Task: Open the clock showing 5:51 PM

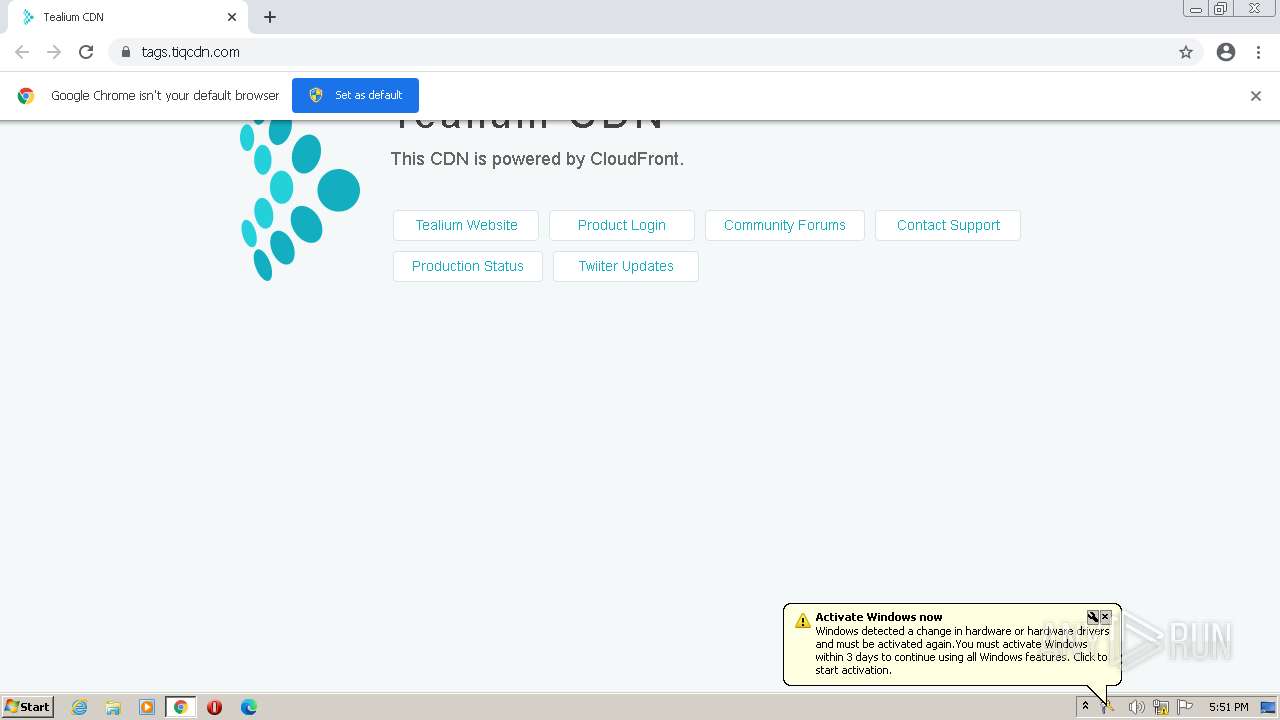Action: coord(1228,707)
